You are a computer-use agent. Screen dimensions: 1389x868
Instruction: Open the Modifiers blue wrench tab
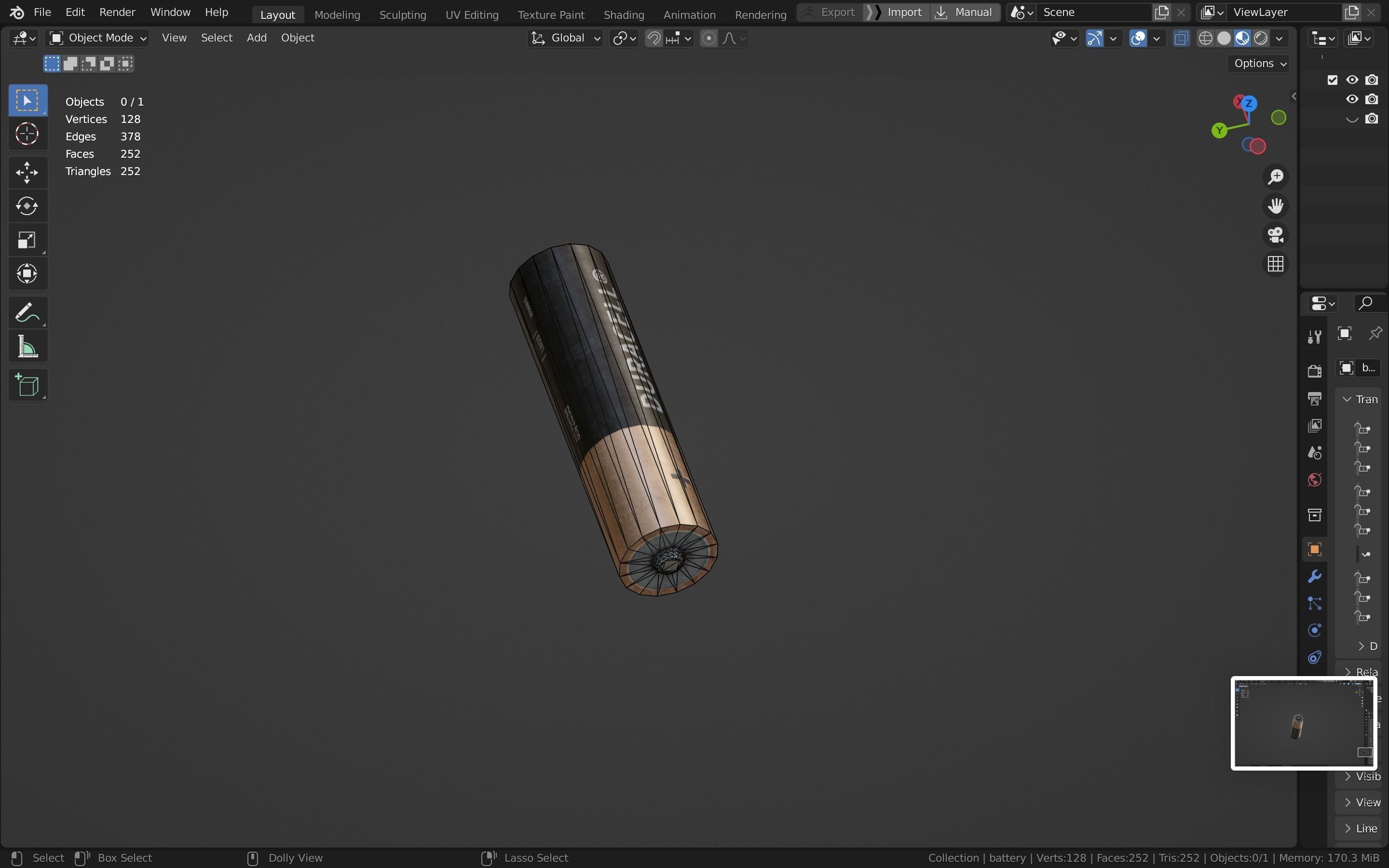click(1314, 576)
